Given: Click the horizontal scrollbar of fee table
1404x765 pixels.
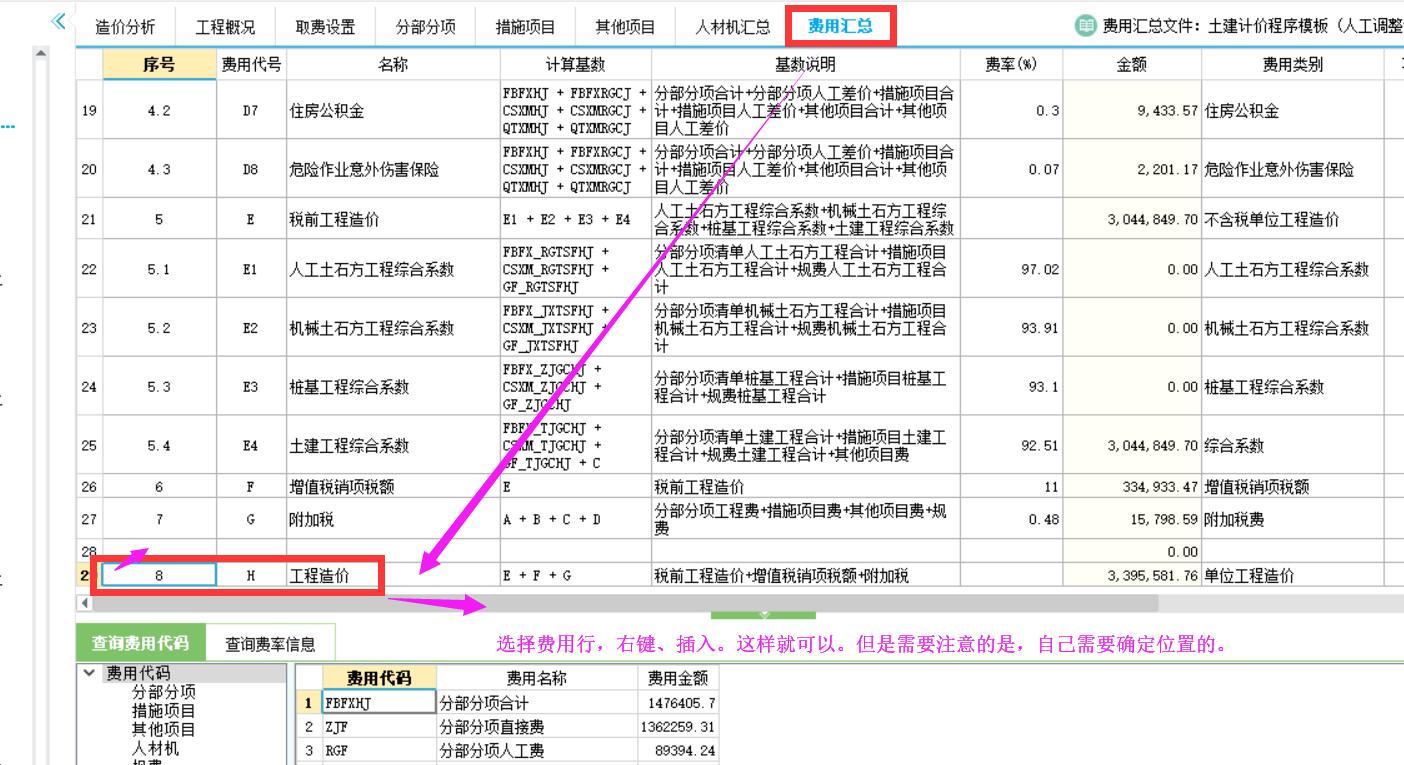Looking at the screenshot, I should 625,604.
